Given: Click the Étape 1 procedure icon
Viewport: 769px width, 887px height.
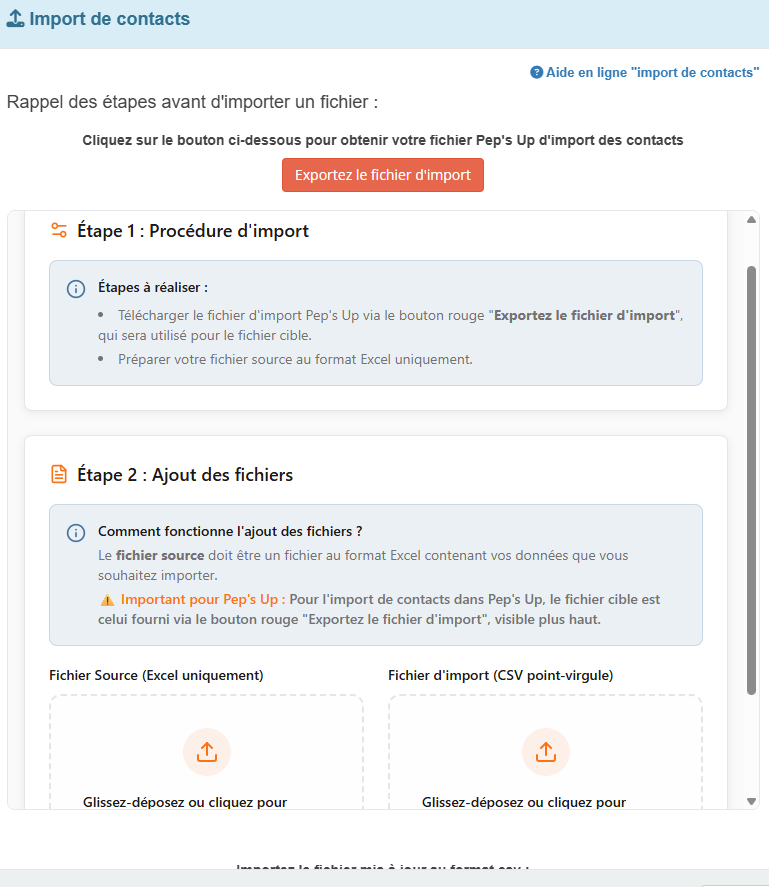Looking at the screenshot, I should pos(59,231).
